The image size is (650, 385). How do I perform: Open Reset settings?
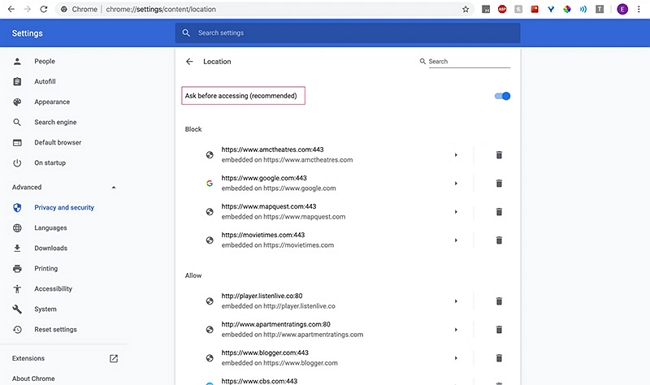(x=56, y=329)
